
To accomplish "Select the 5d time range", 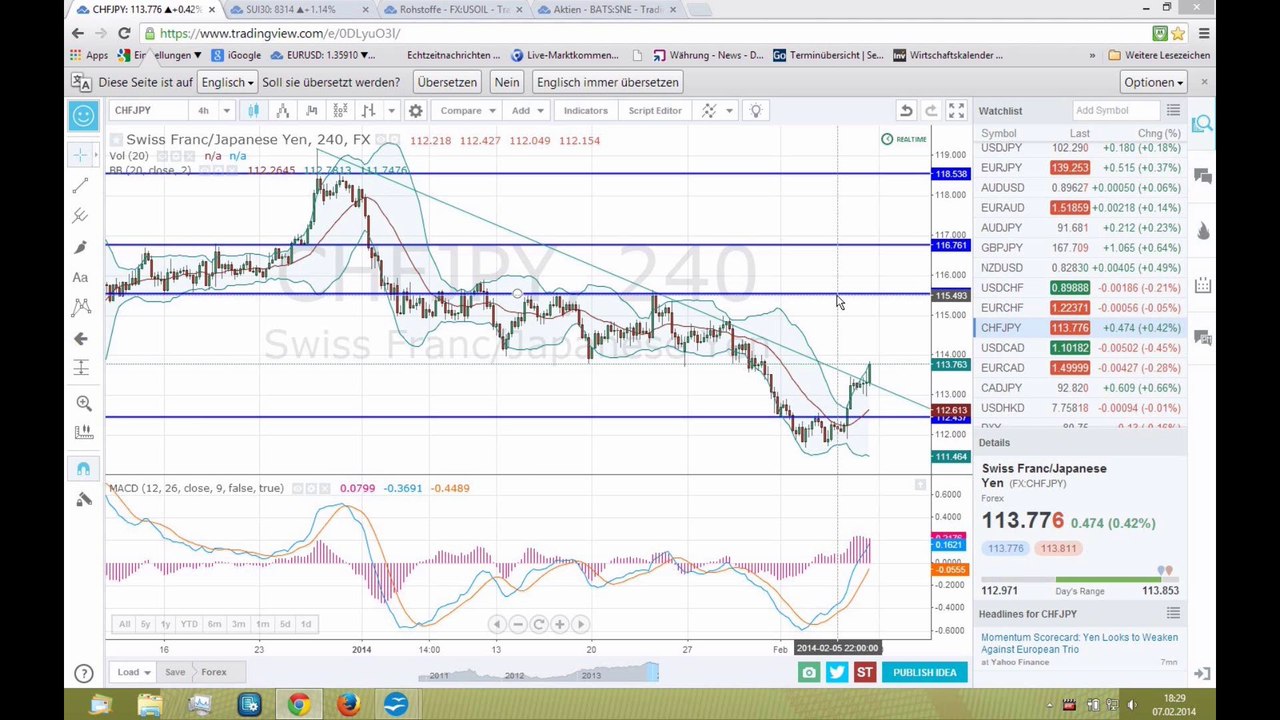I will pos(285,624).
